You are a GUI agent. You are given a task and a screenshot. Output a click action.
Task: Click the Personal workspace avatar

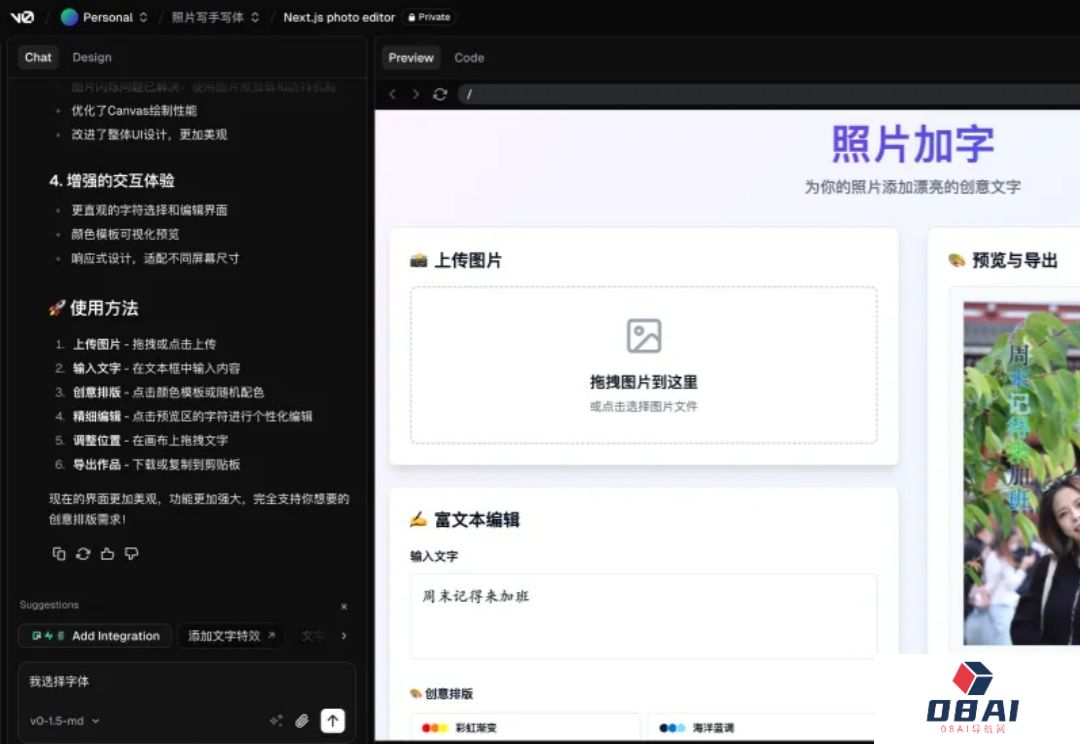coord(69,17)
